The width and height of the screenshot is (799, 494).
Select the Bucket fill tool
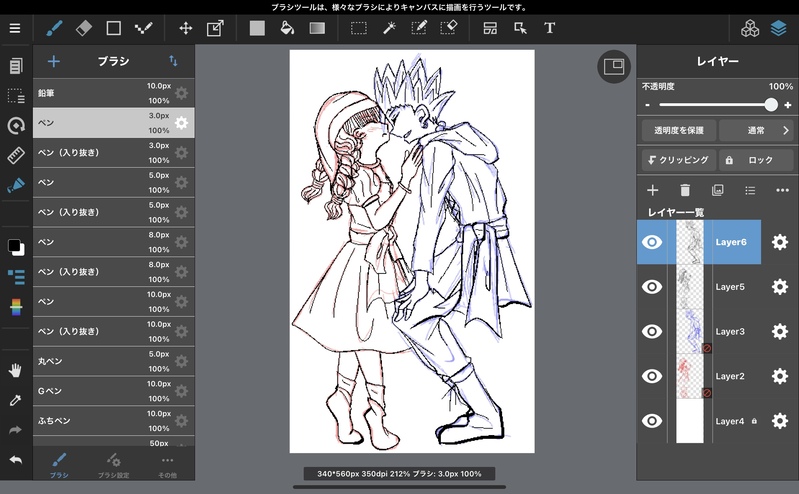pos(286,28)
